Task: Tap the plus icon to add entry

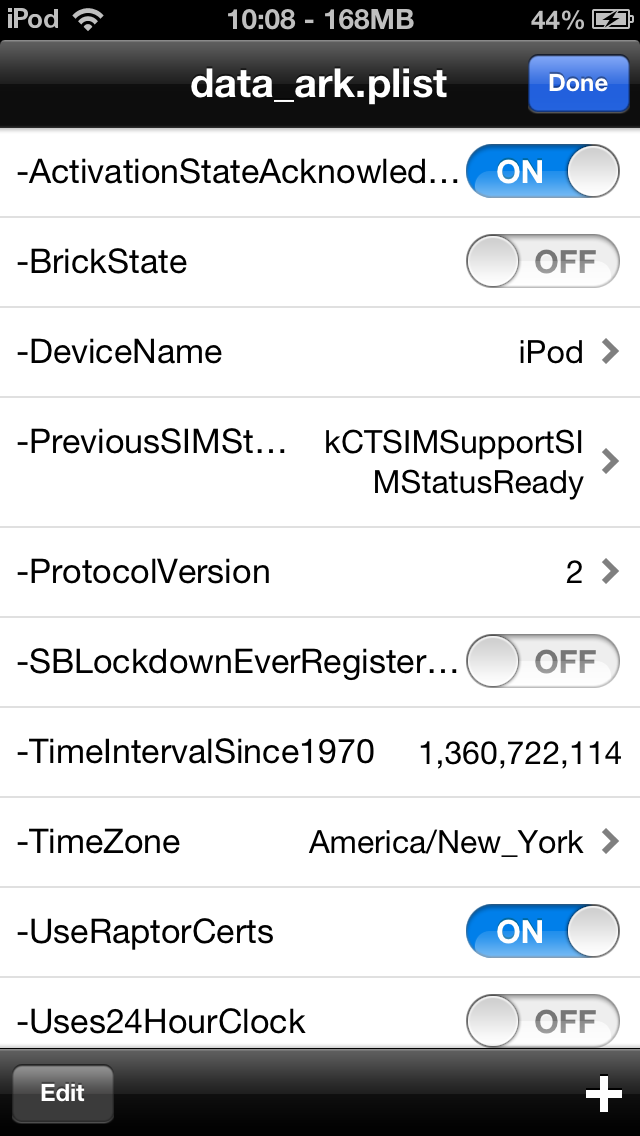Action: (604, 1093)
